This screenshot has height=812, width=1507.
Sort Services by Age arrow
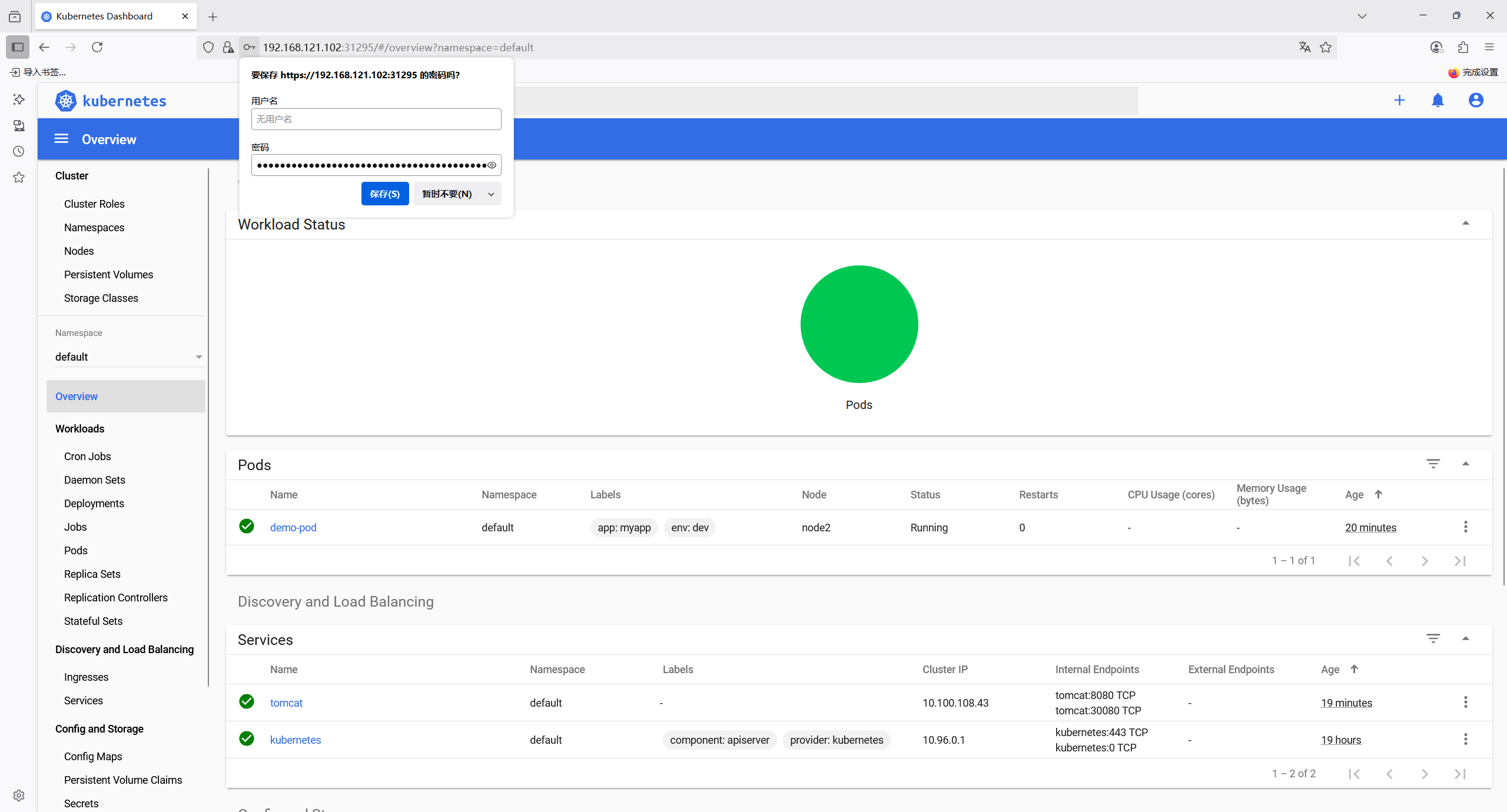click(1354, 669)
